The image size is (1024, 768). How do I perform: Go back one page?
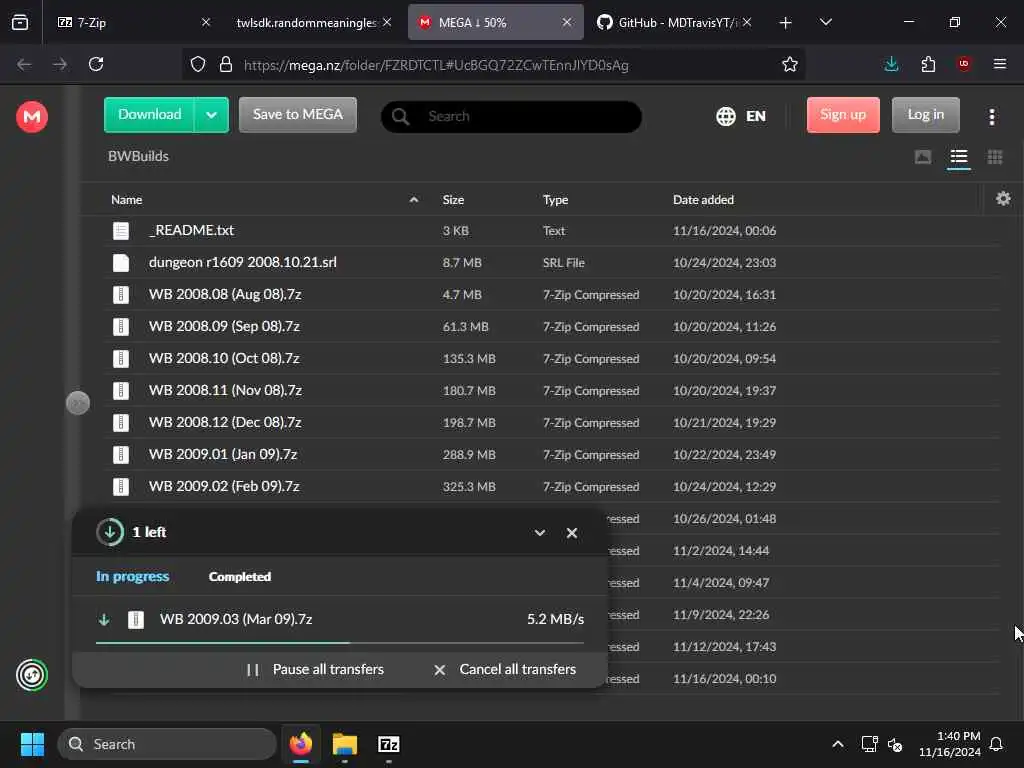click(24, 64)
